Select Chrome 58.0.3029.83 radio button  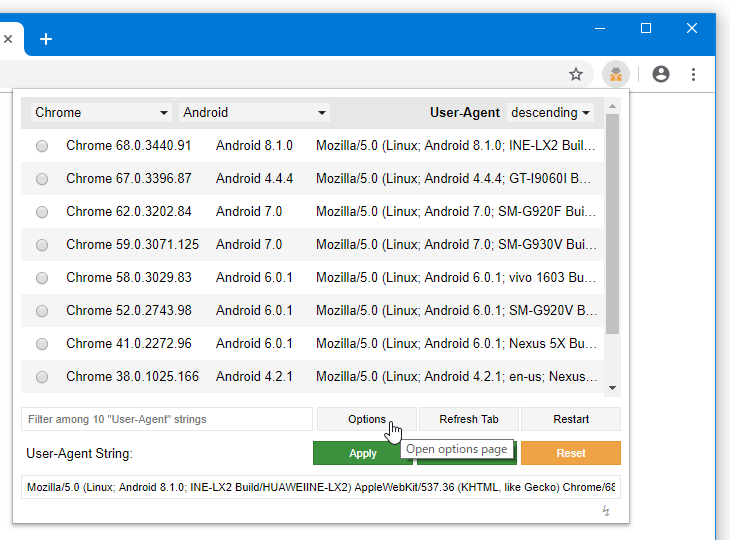pos(42,278)
